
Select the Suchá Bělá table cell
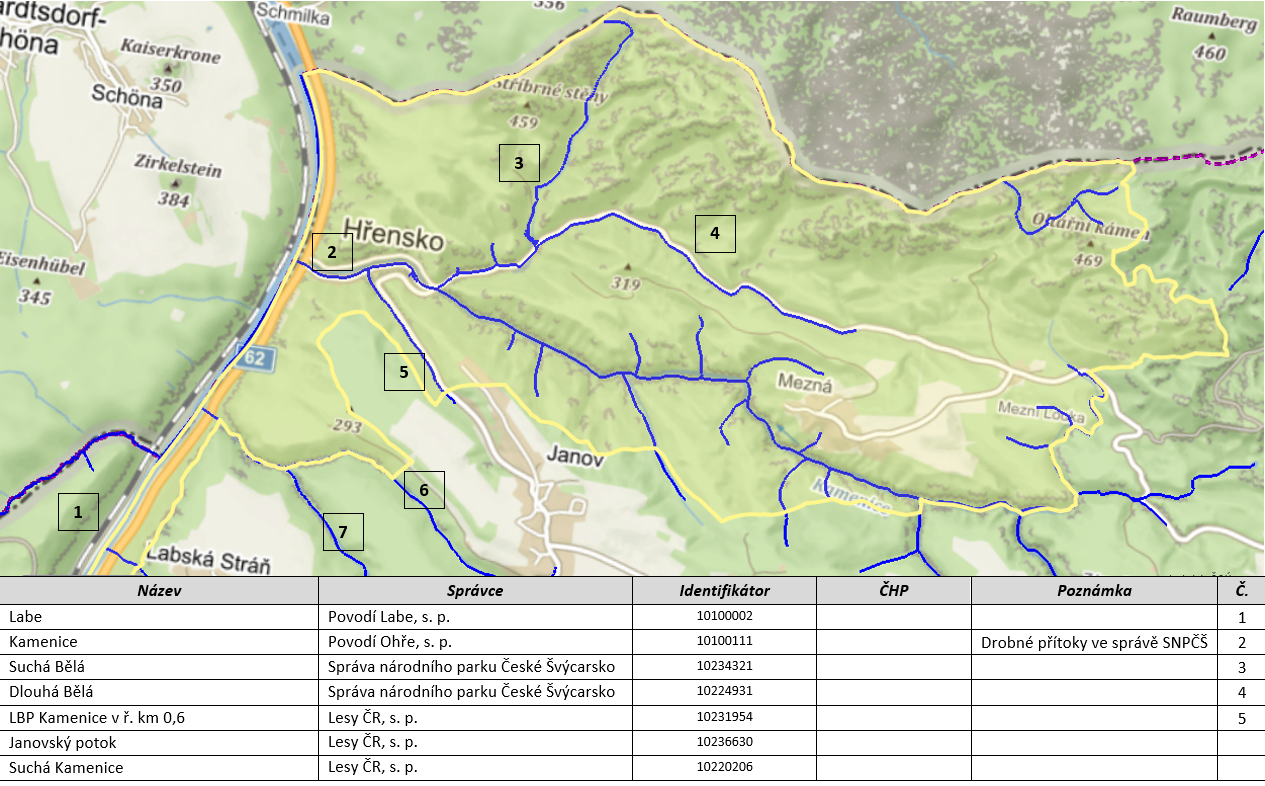click(x=46, y=667)
